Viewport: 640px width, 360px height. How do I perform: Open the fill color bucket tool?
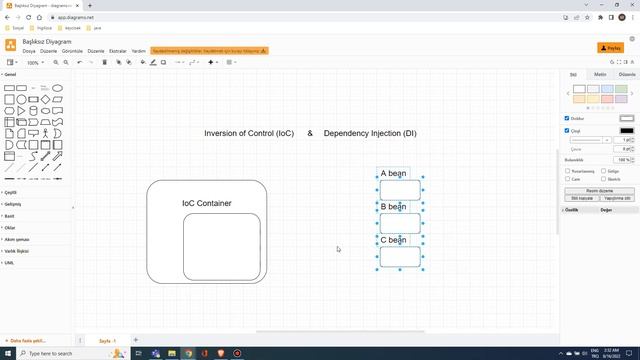click(143, 62)
